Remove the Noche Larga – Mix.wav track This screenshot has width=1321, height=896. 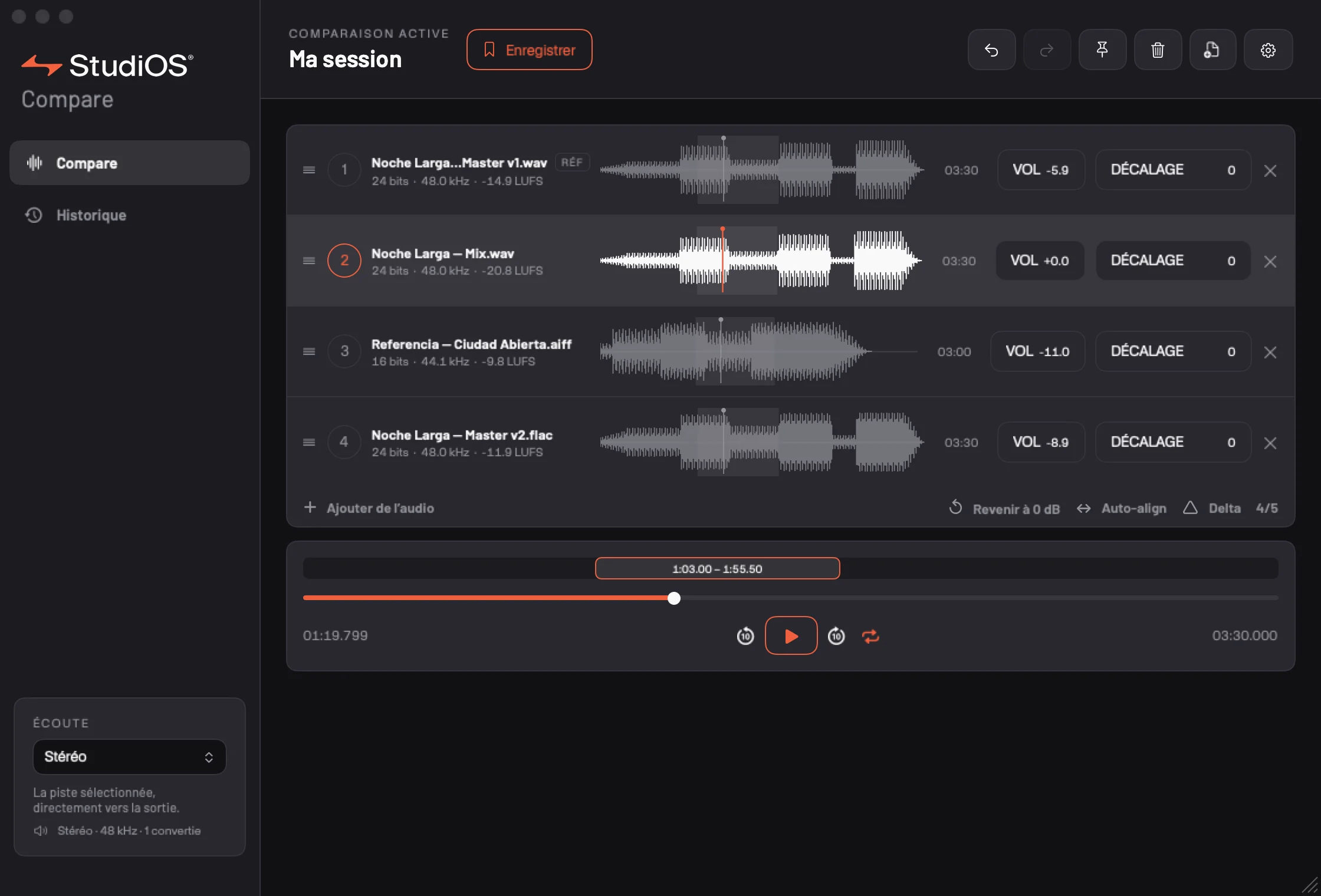(1270, 261)
